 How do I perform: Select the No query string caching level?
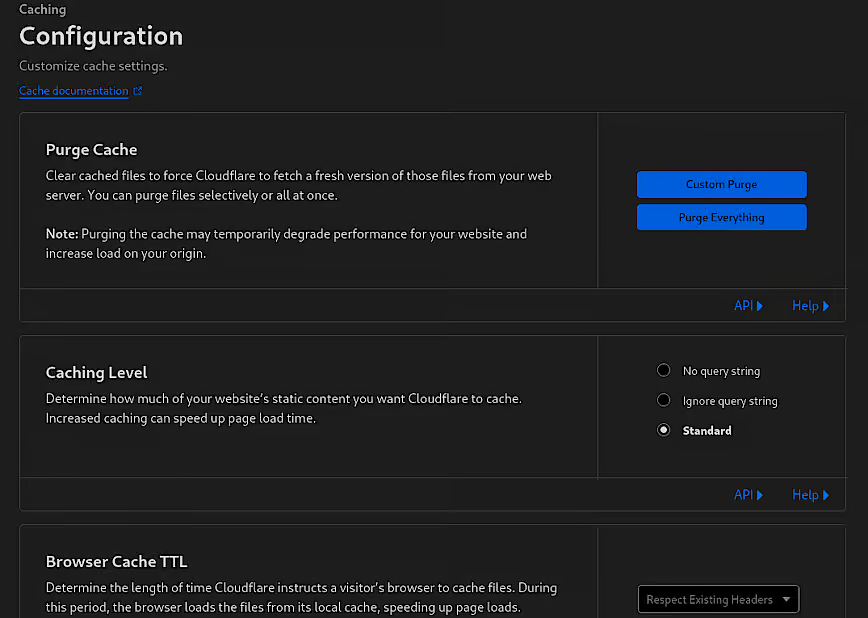tap(663, 371)
